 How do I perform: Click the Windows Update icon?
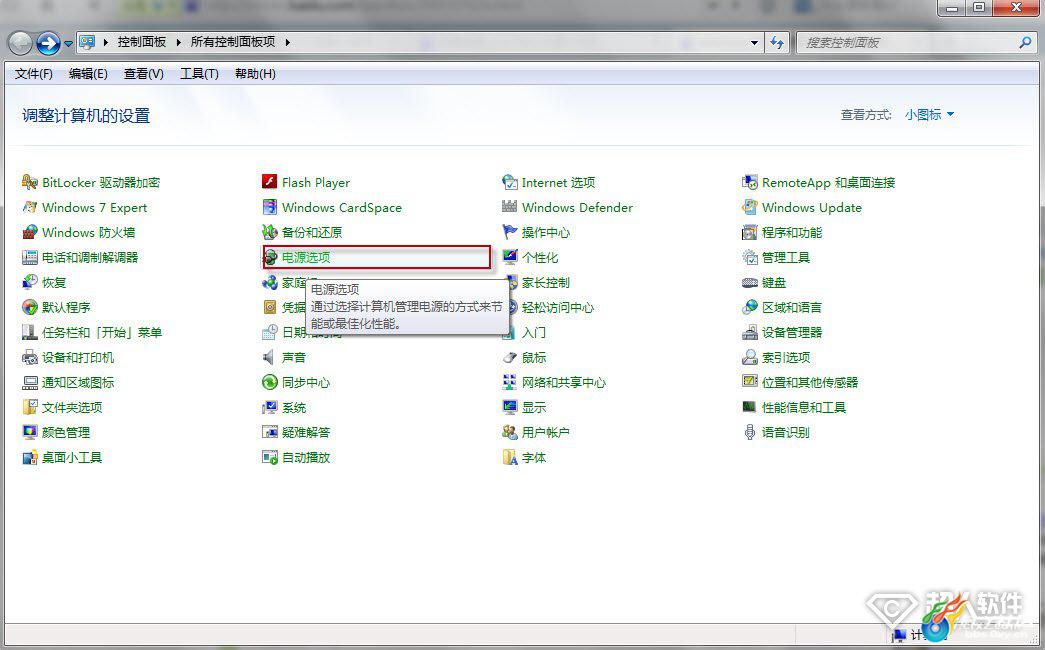point(749,207)
